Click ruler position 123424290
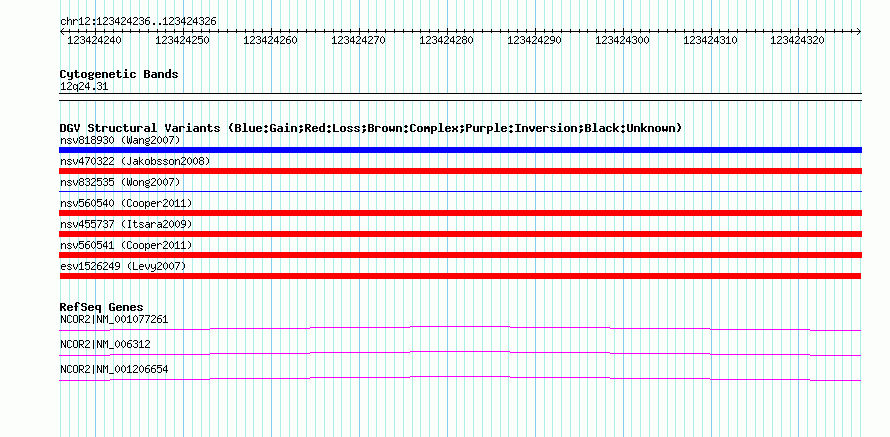This screenshot has width=890, height=437. (x=534, y=40)
